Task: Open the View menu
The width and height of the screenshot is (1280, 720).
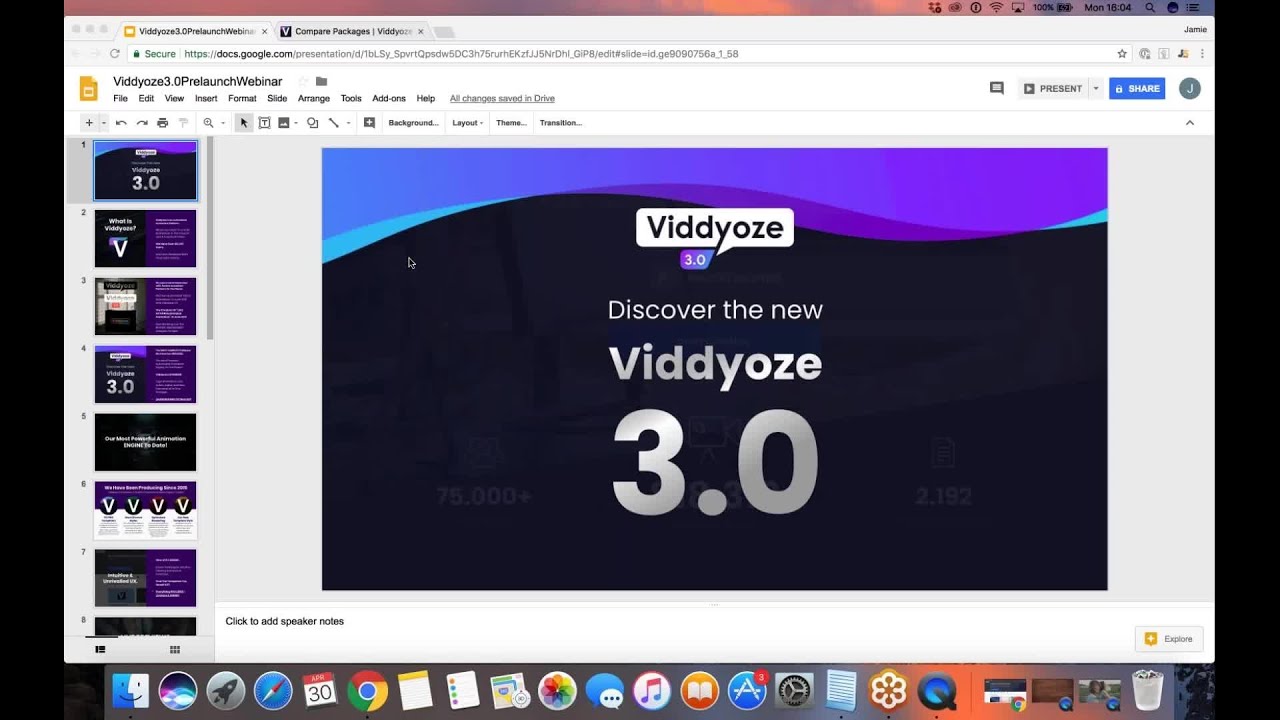Action: pyautogui.click(x=174, y=99)
